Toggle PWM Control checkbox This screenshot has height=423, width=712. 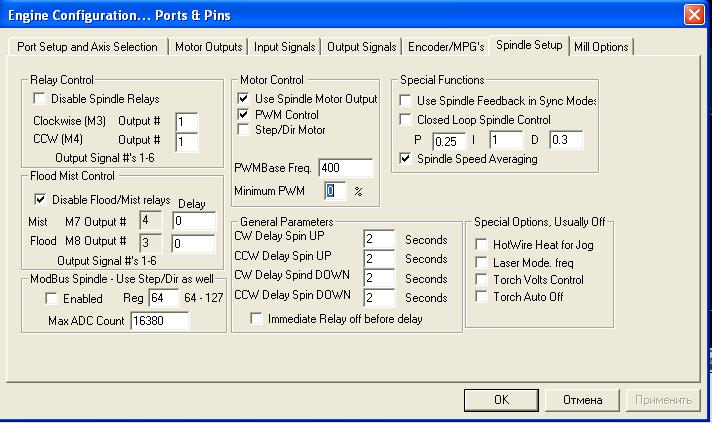click(243, 115)
